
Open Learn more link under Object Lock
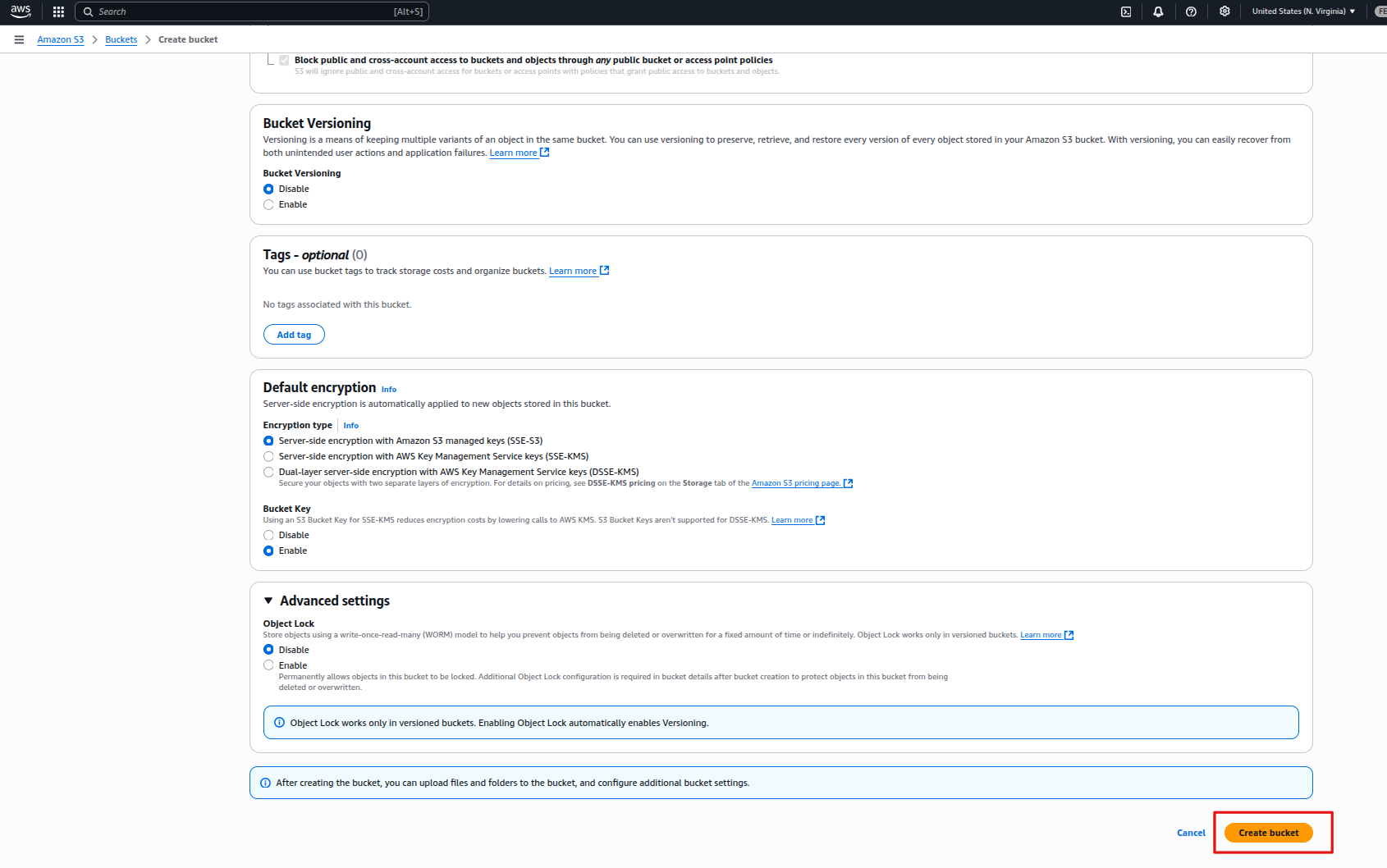1041,635
